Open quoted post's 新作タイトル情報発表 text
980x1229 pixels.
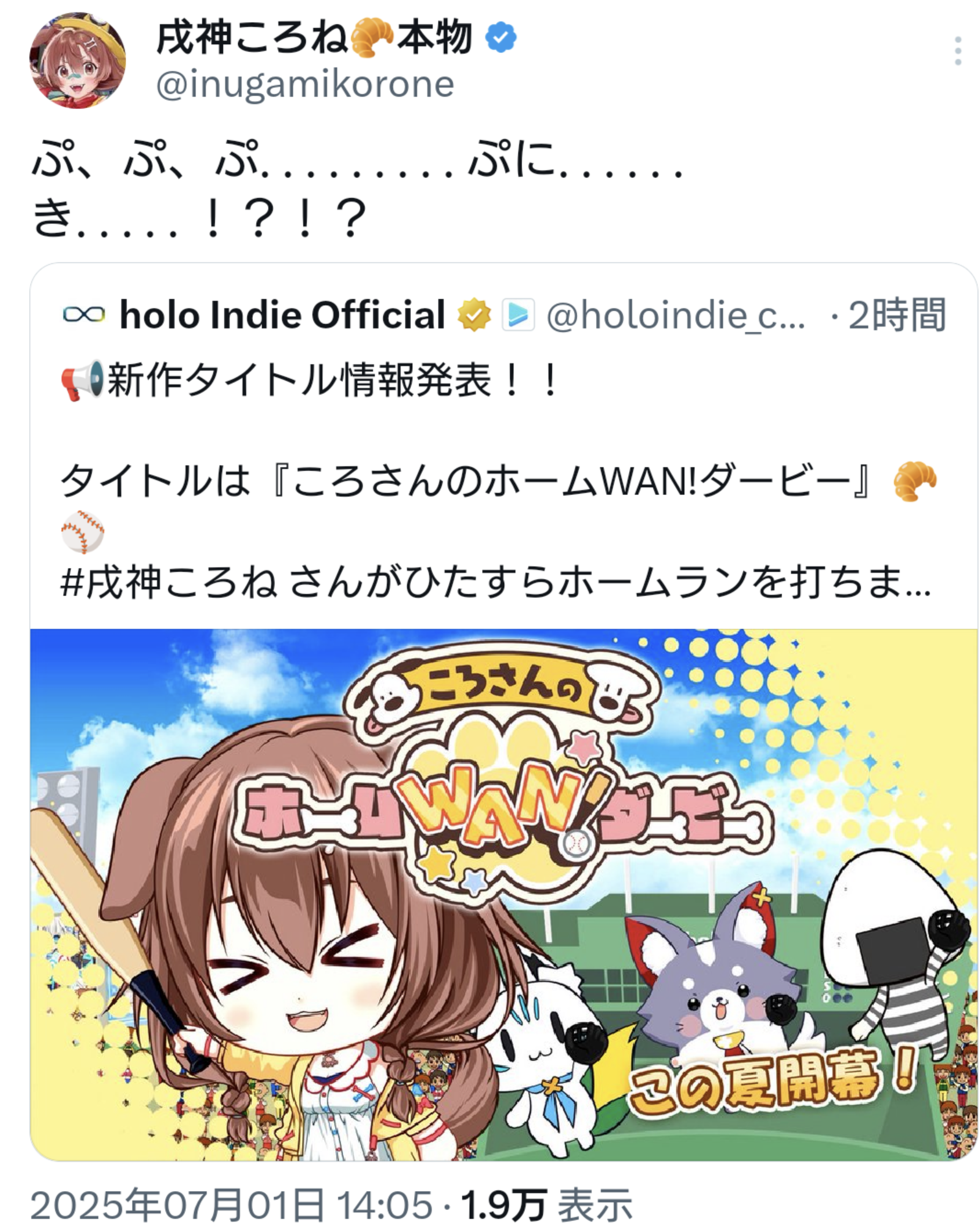300,380
